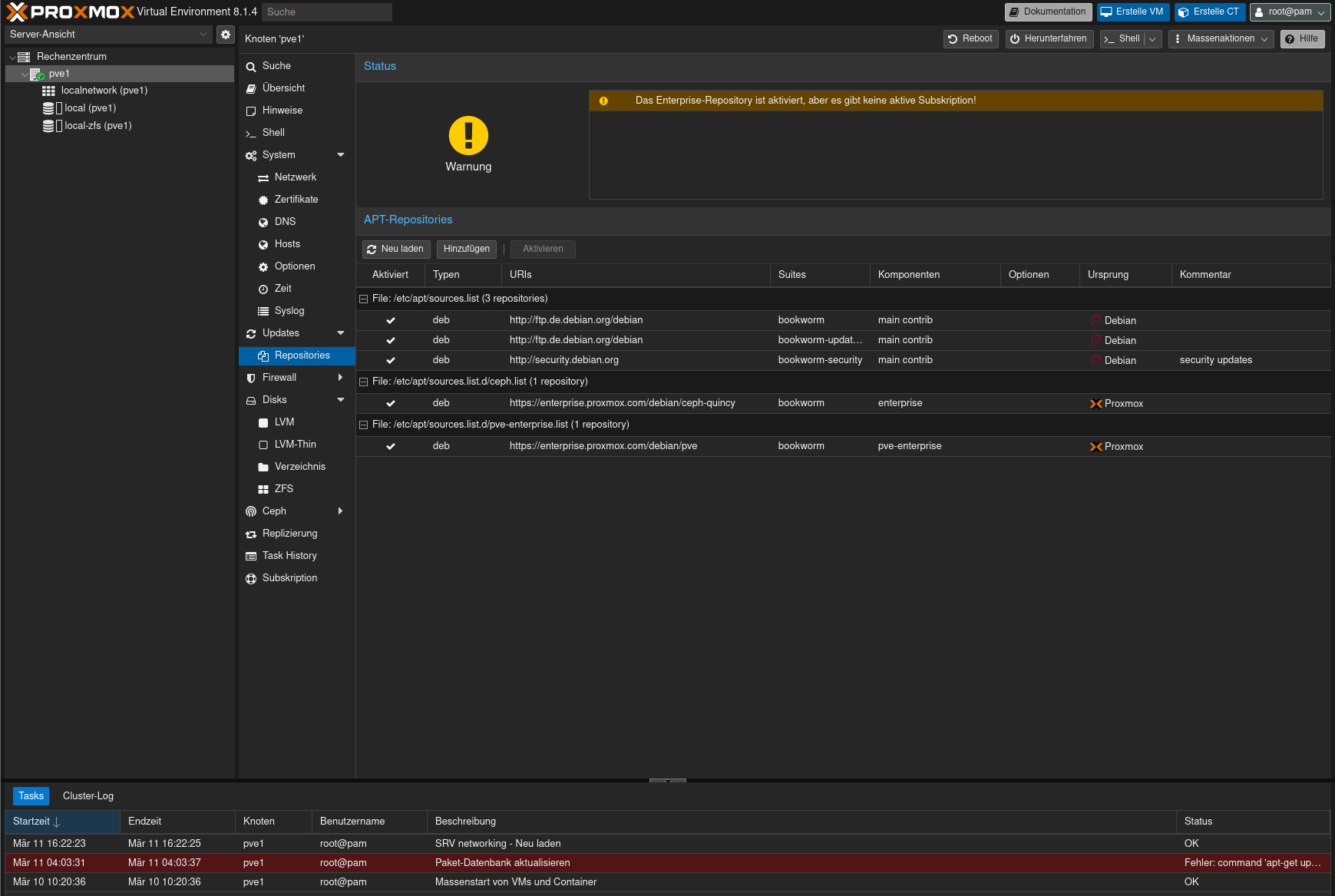
Task: Collapse the ceph.list repository group
Action: (x=364, y=382)
